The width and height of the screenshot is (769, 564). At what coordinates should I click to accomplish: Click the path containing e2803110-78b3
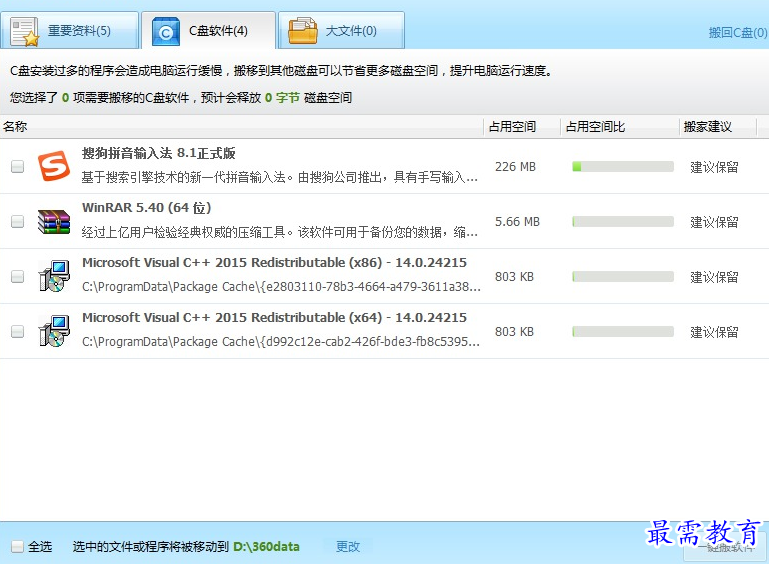282,286
